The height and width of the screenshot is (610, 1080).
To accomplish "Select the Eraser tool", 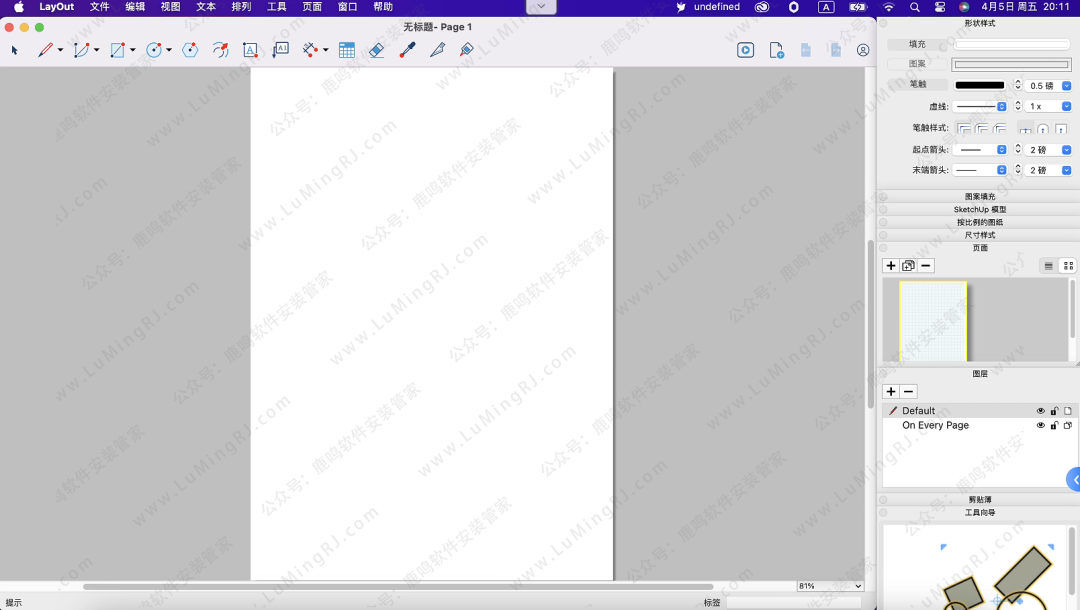I will (x=376, y=50).
